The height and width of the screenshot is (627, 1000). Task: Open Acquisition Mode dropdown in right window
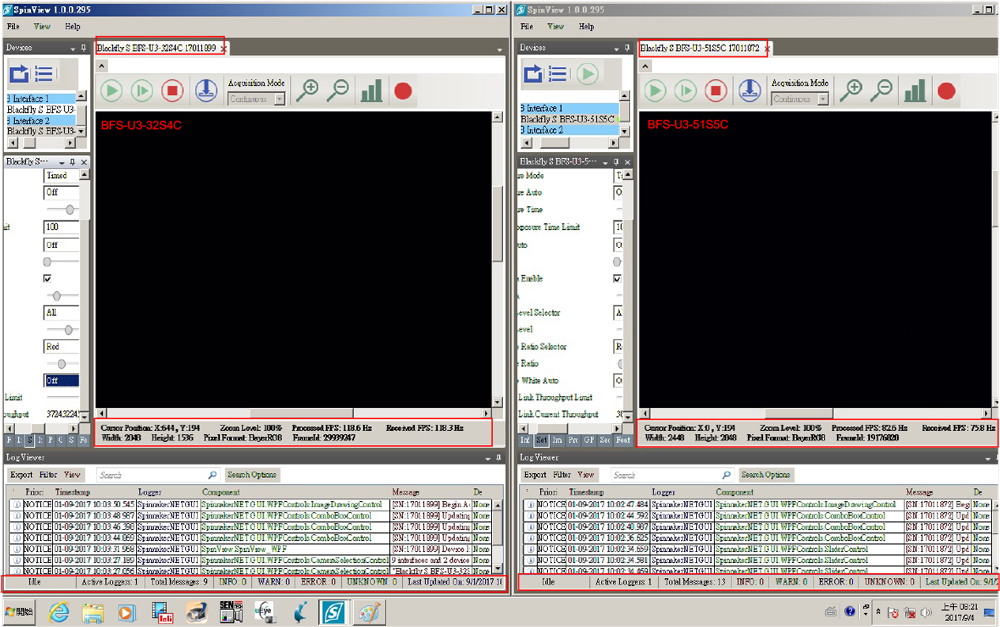(800, 99)
